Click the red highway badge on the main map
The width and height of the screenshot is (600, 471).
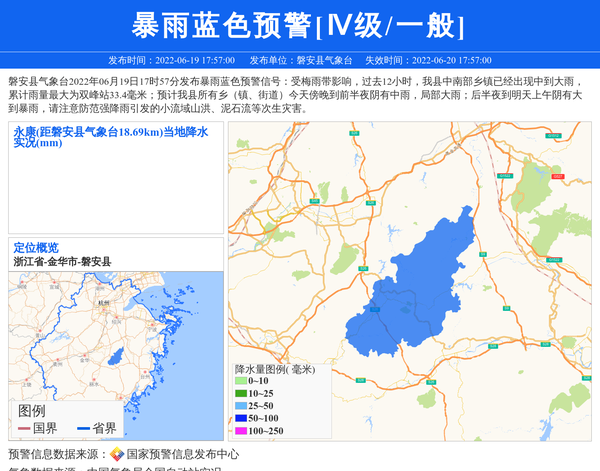[558, 176]
